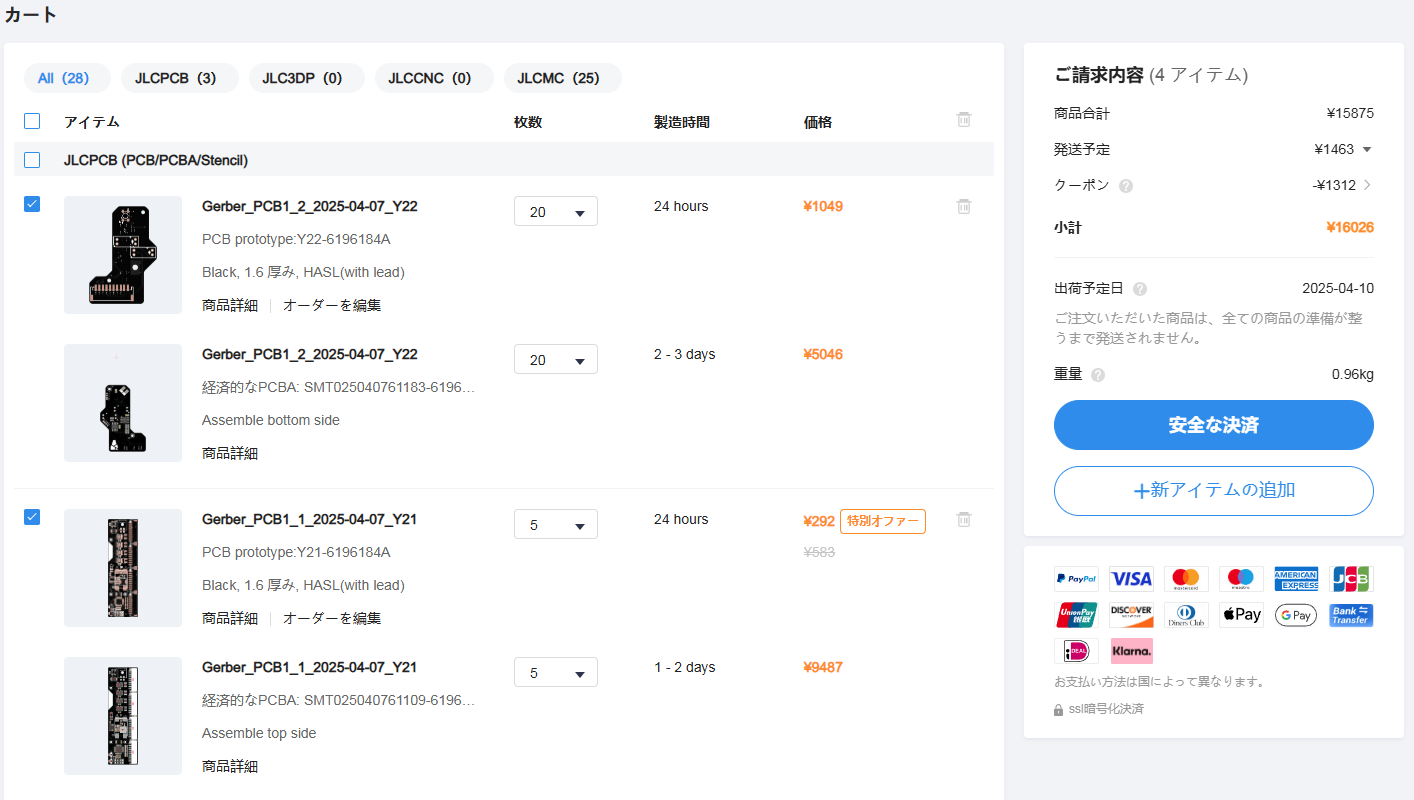Delete the Y21 PCB prototype via its trash icon
Image resolution: width=1414 pixels, height=800 pixels.
click(x=964, y=519)
